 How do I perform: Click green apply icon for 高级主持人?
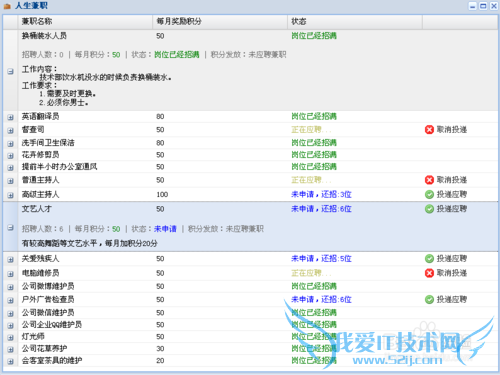click(x=429, y=194)
